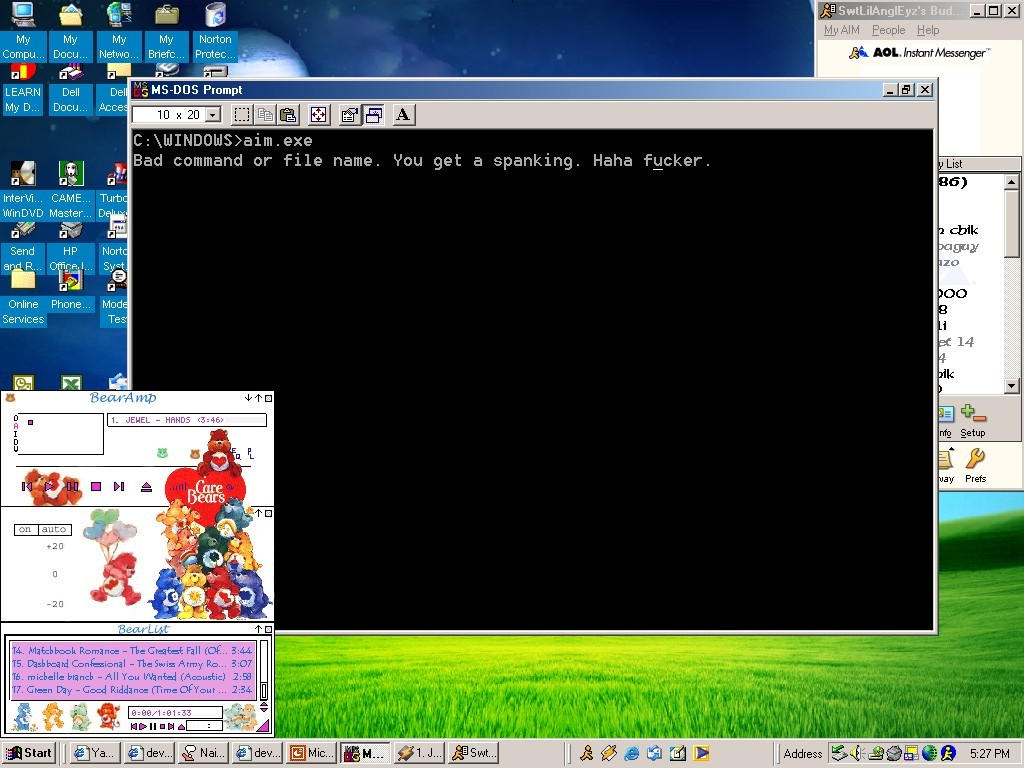The height and width of the screenshot is (768, 1024).
Task: Click the Paste icon in the MS-DOS Prompt toolbar
Action: [x=288, y=115]
